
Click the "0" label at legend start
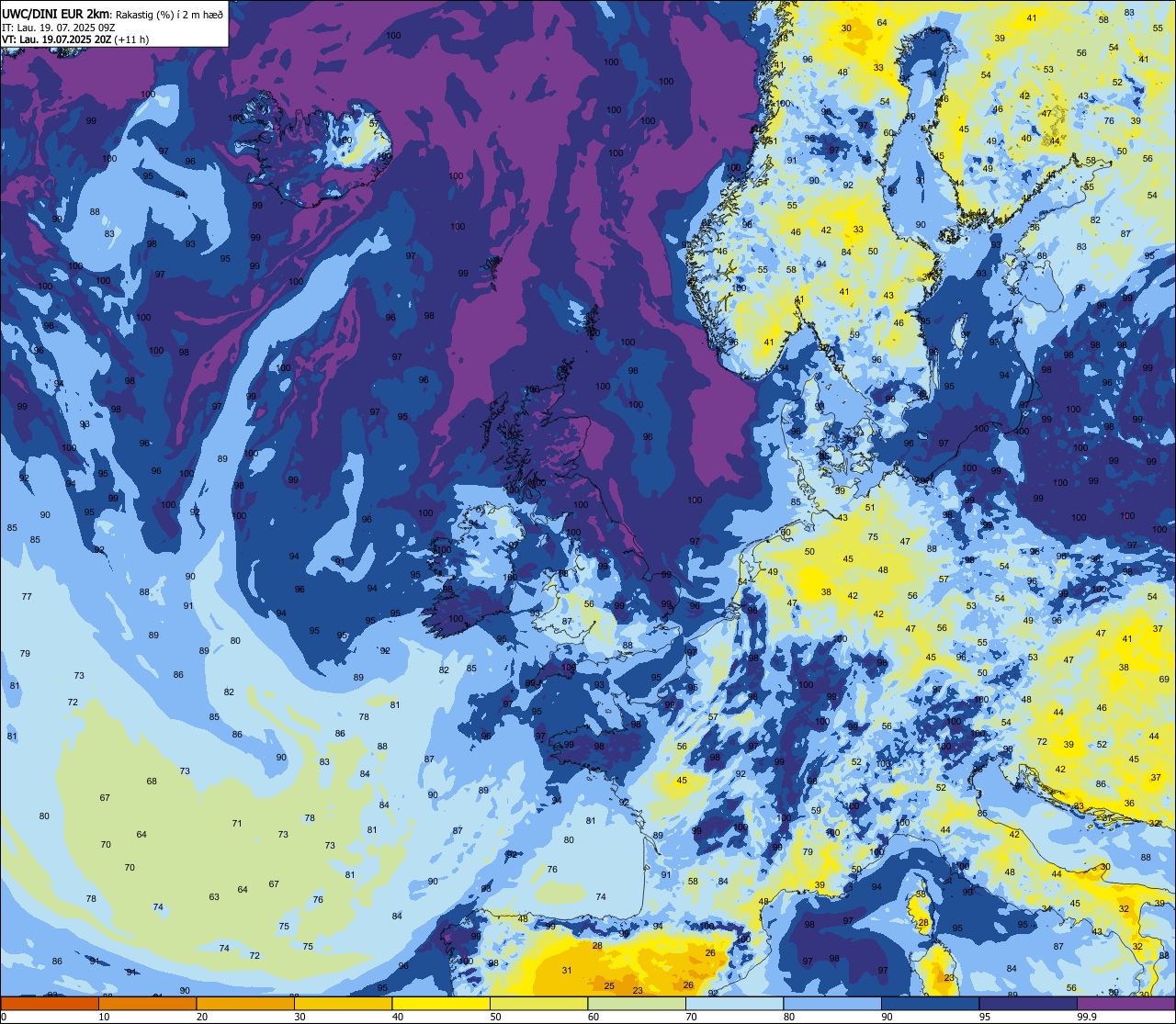point(5,1017)
